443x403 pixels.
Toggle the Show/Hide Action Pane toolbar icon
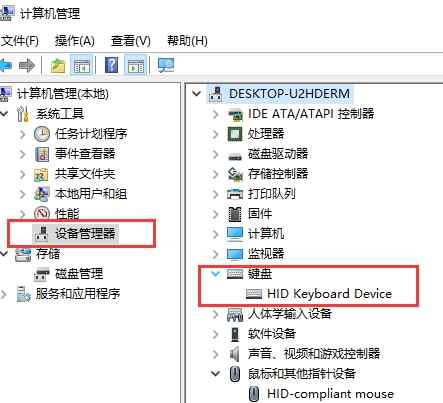click(136, 65)
